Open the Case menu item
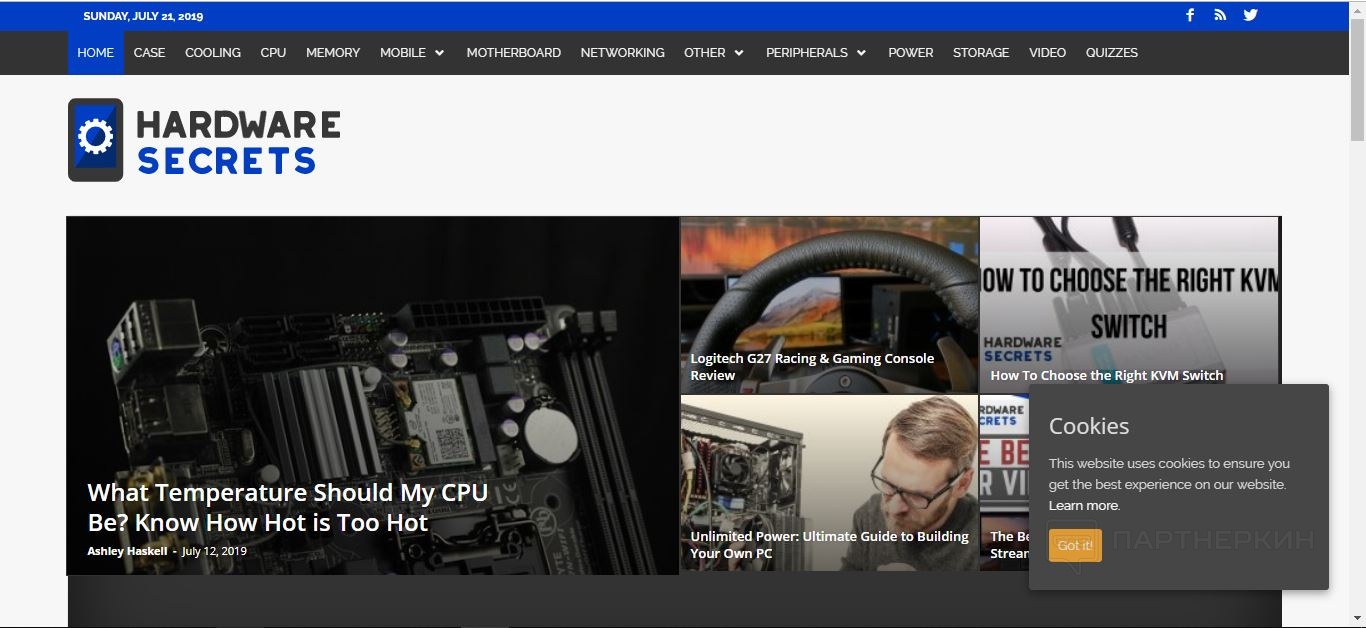This screenshot has width=1366, height=628. (x=149, y=53)
